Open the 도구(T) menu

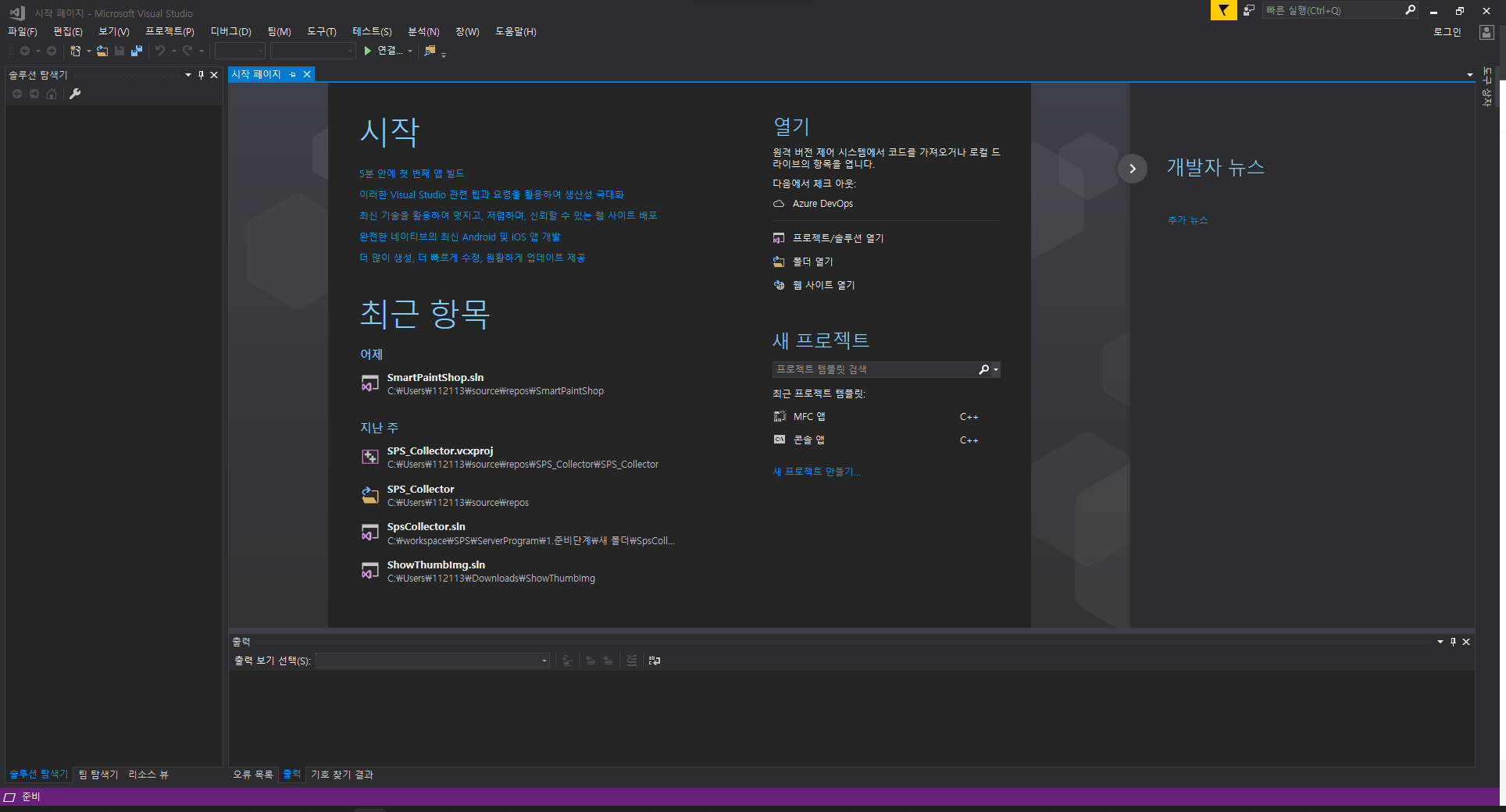tap(322, 32)
